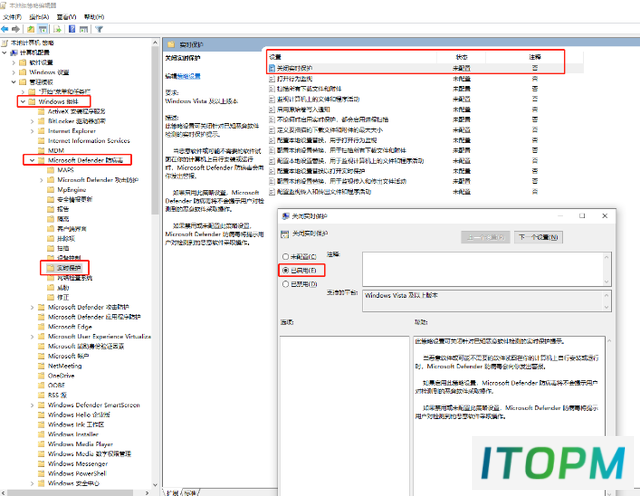Collapse the Microsoft Defender 防病毒 node
640x496 pixels.
point(32,160)
